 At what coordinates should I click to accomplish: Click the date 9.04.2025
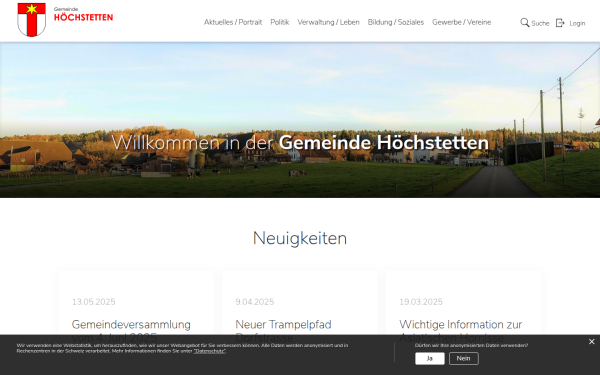click(254, 302)
